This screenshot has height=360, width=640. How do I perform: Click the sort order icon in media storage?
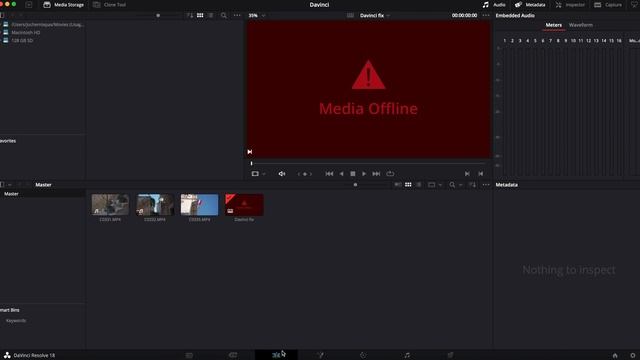(189, 16)
